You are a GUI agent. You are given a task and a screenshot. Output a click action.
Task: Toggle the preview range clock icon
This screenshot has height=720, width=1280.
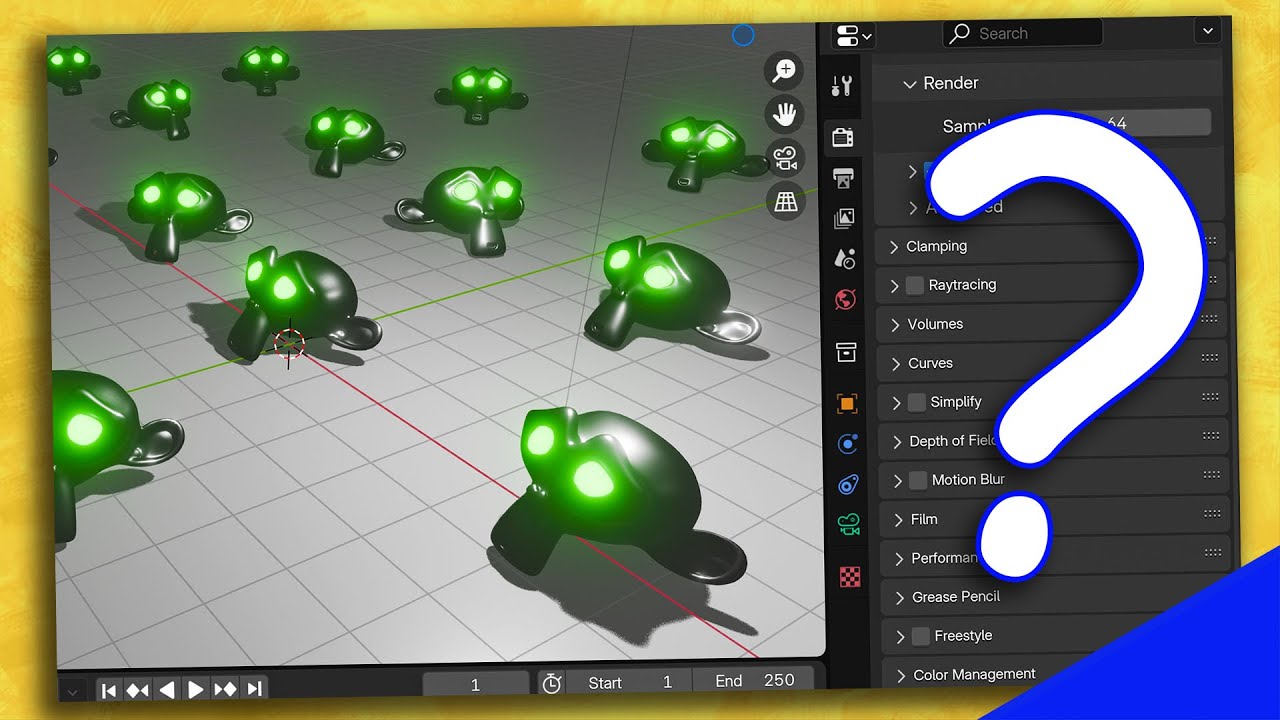coord(552,683)
